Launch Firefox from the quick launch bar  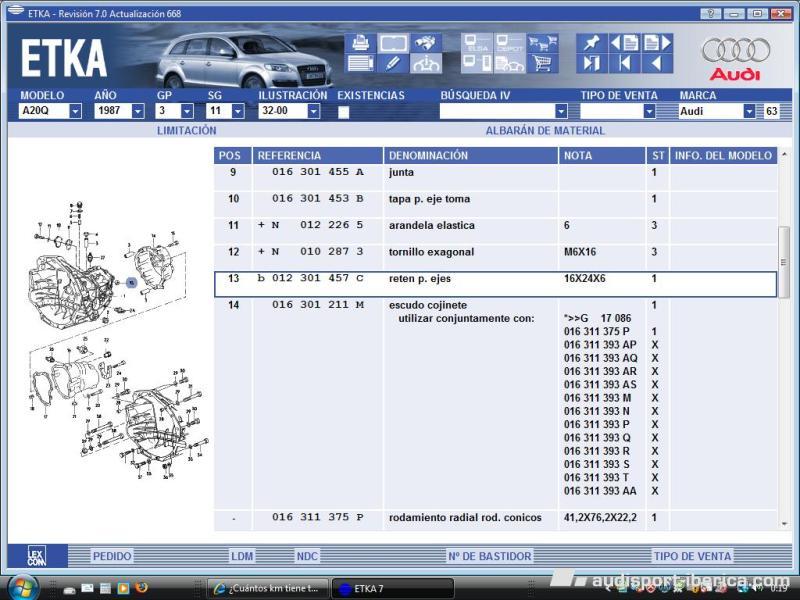(141, 588)
